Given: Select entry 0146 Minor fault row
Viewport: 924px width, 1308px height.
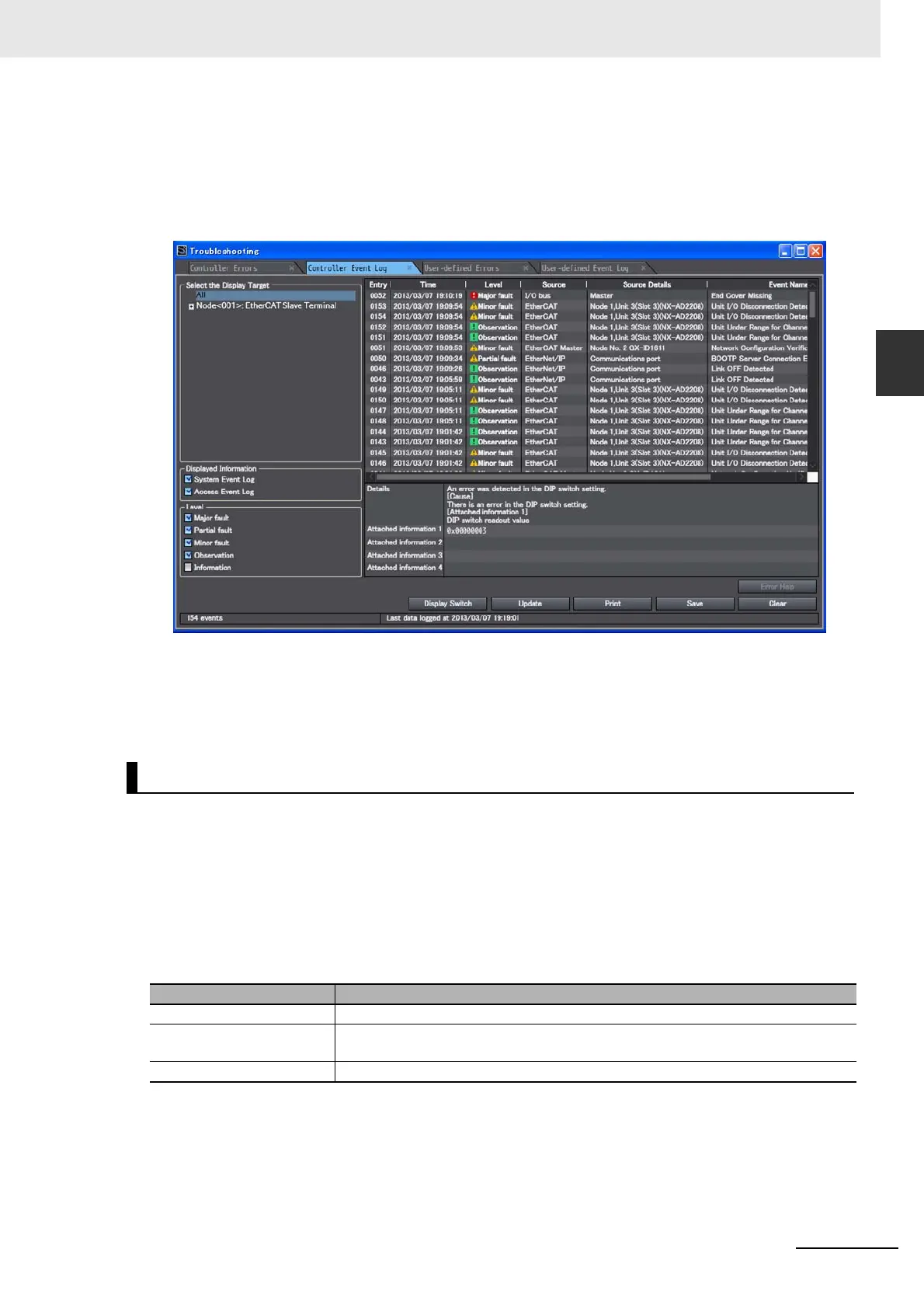Looking at the screenshot, I should click(587, 464).
